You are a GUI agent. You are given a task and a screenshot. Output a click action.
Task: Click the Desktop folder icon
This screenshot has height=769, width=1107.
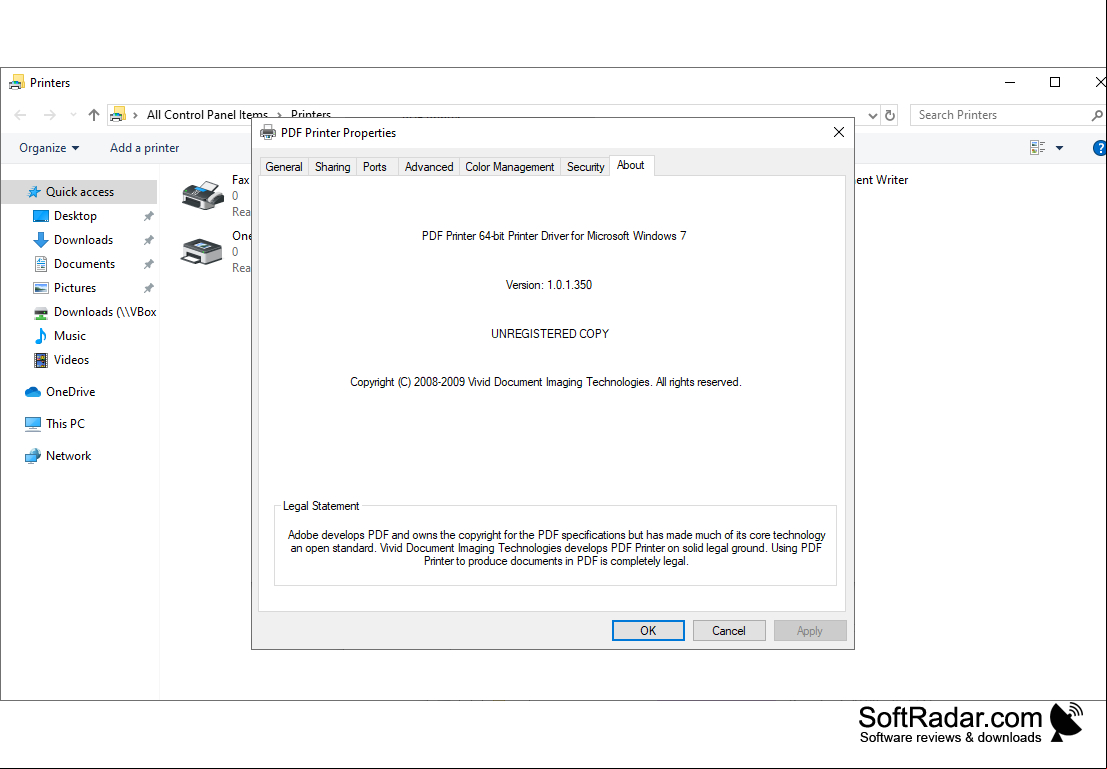tap(41, 216)
